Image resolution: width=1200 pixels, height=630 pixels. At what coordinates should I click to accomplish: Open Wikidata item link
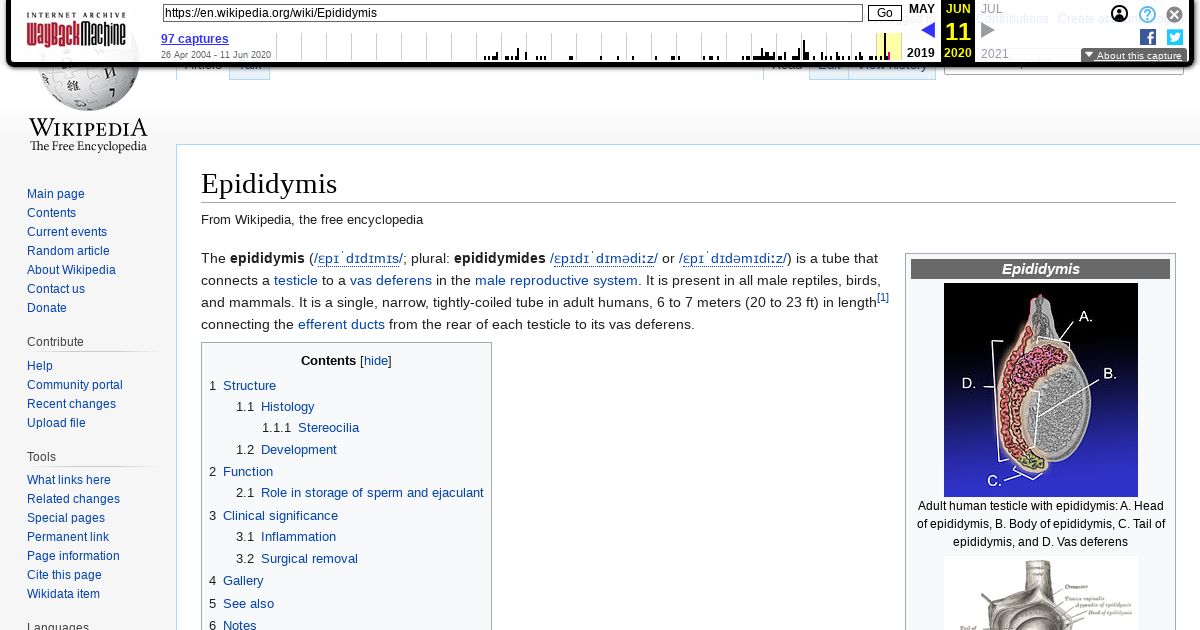coord(63,594)
